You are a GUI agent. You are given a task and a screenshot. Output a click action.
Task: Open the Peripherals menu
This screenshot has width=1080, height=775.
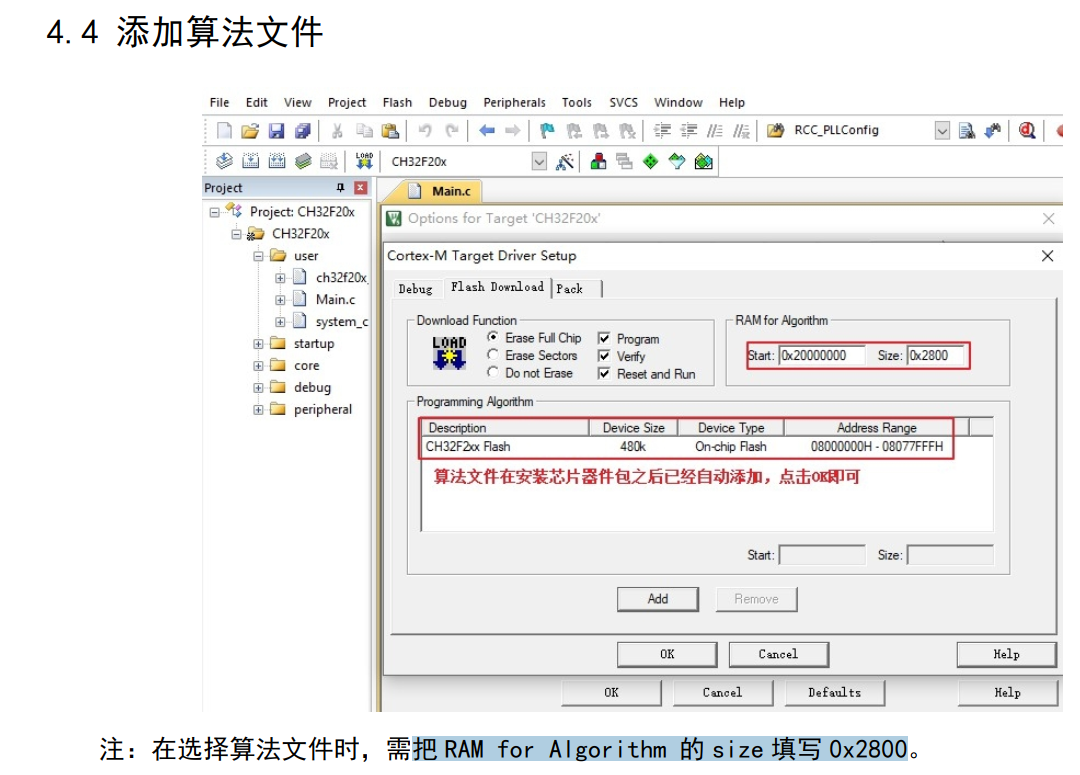(514, 102)
